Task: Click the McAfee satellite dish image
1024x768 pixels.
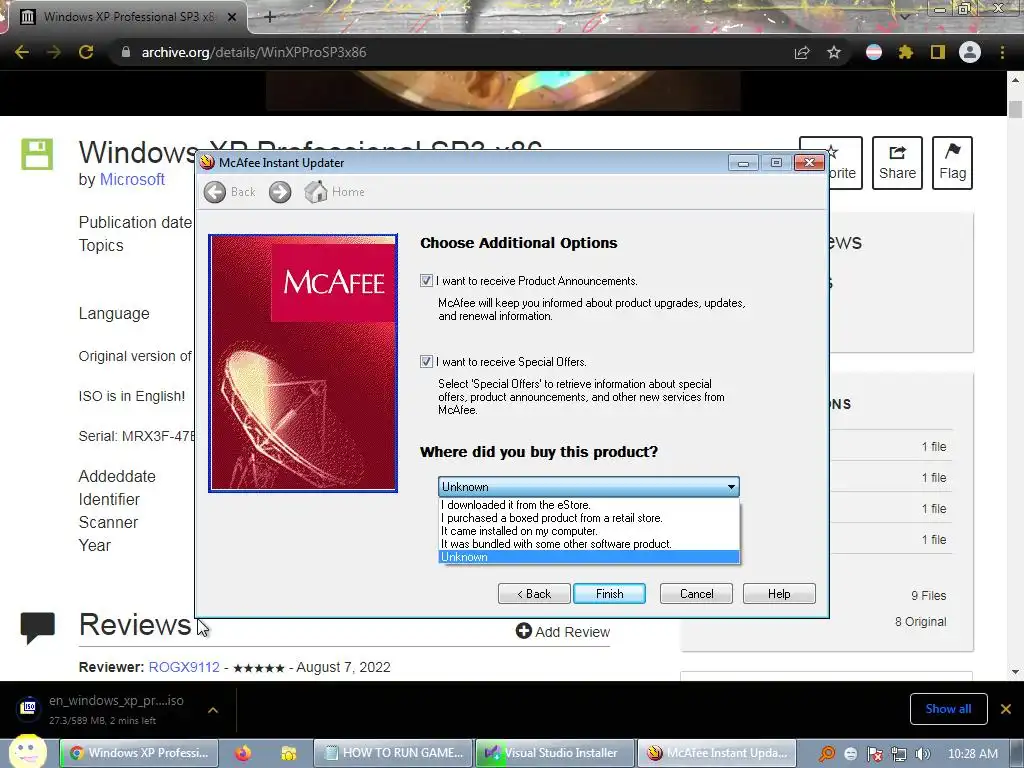Action: click(303, 363)
